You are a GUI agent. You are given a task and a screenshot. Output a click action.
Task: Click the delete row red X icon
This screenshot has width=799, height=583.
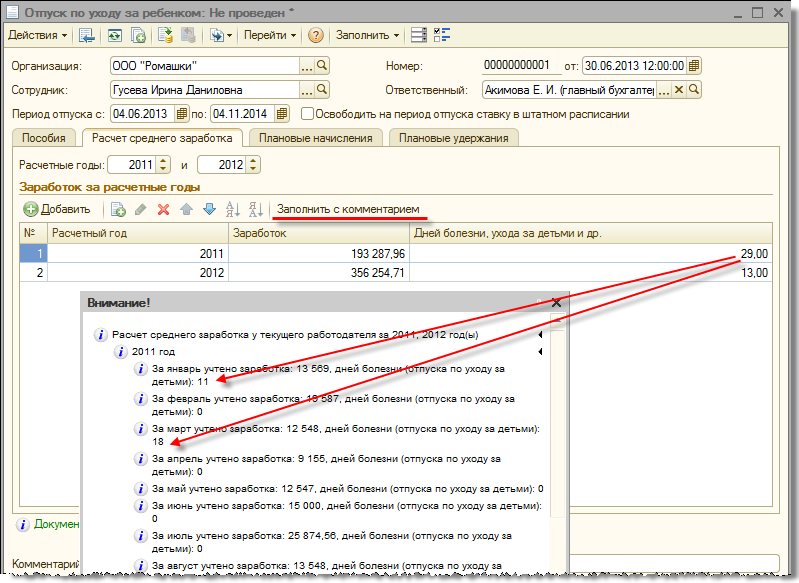(x=163, y=209)
